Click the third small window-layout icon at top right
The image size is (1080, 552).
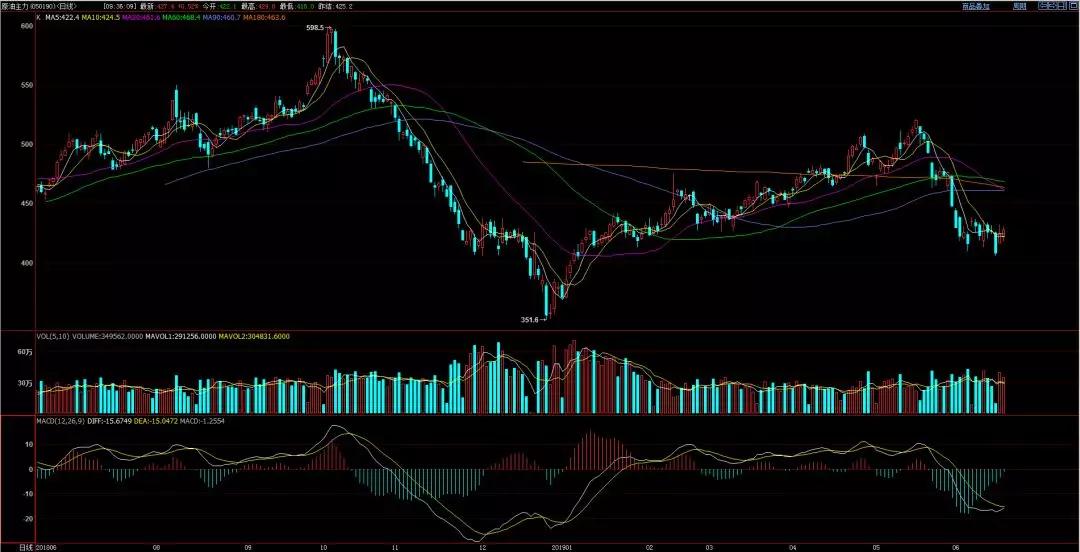point(1061,6)
